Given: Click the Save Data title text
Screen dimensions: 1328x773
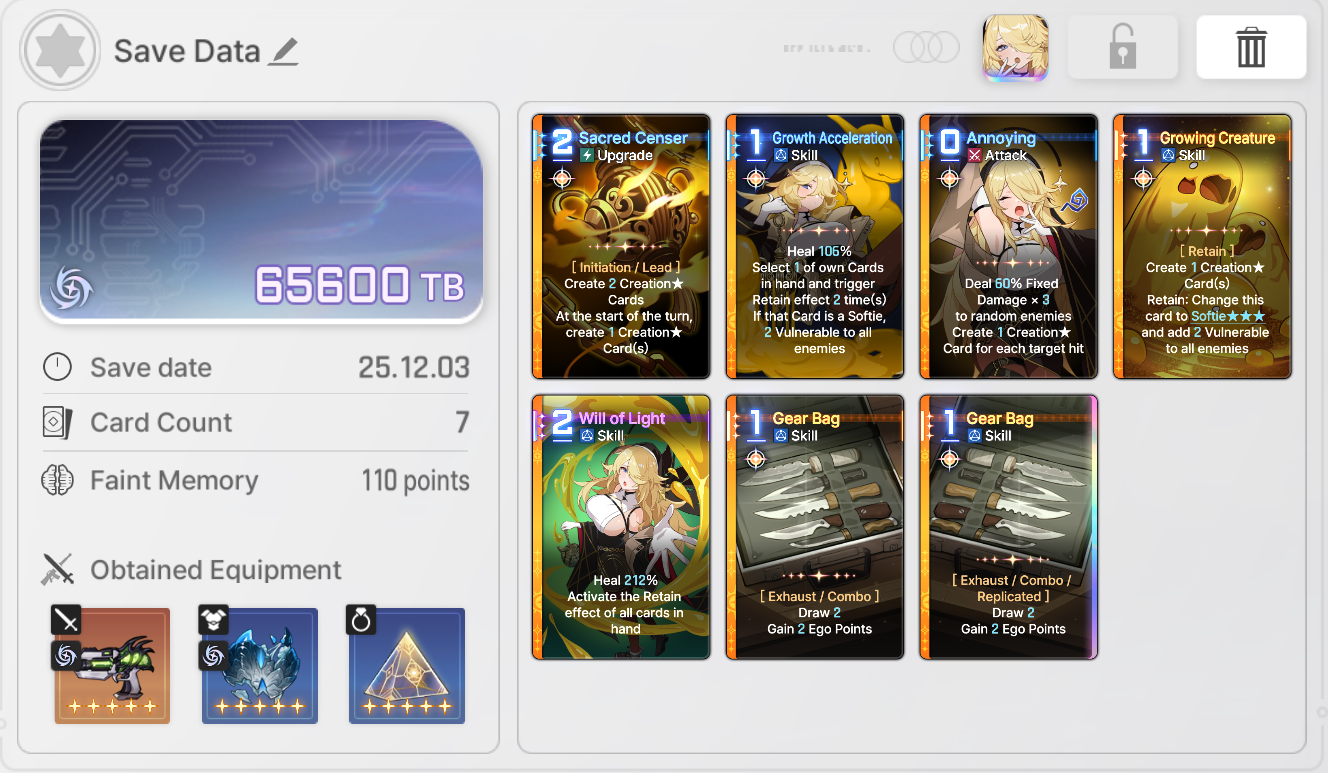Looking at the screenshot, I should pos(187,51).
